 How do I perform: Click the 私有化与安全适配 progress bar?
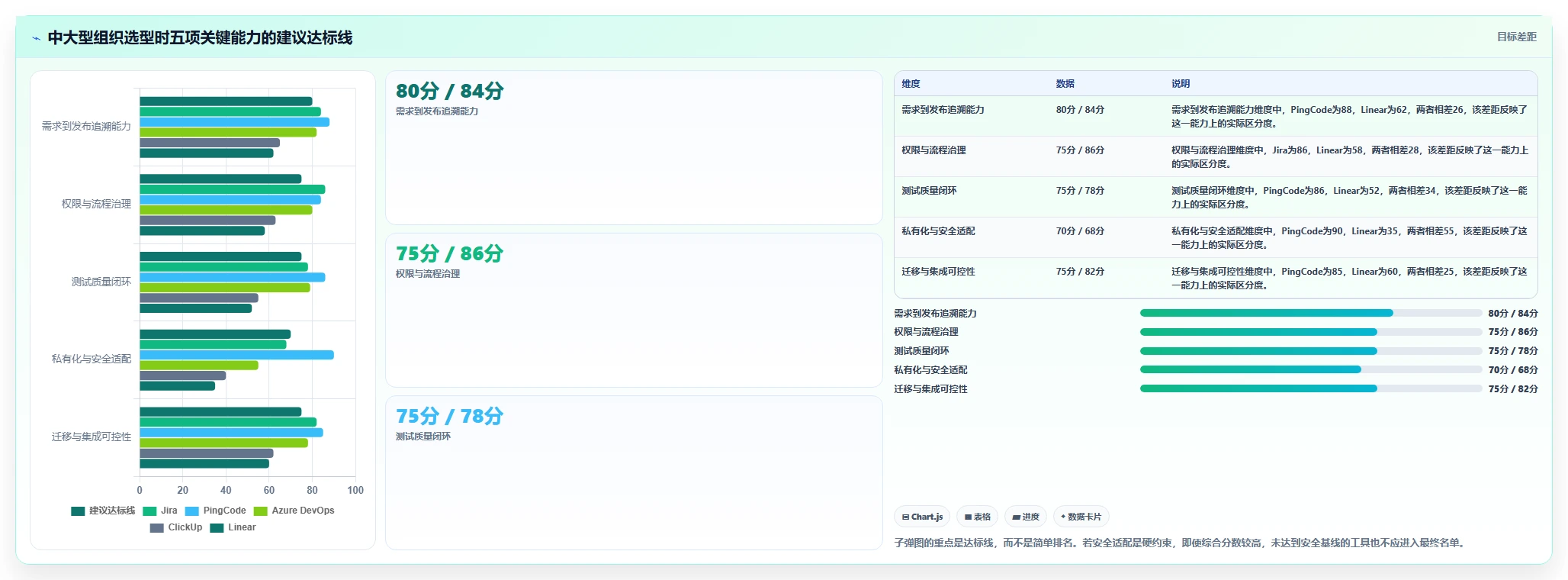pos(1311,369)
